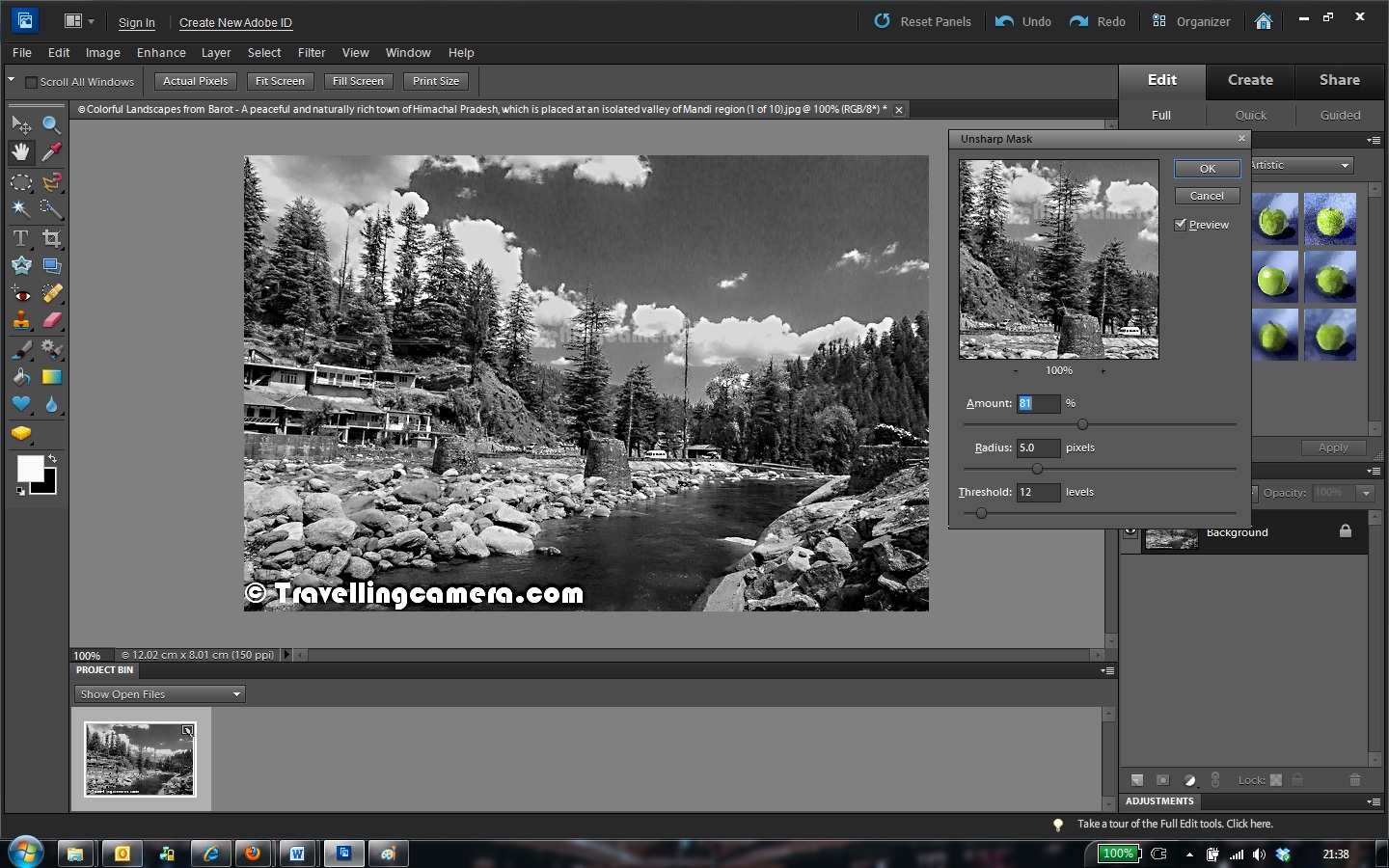Image resolution: width=1389 pixels, height=868 pixels.
Task: Open the layer Opacity dropdown
Action: 1368,493
